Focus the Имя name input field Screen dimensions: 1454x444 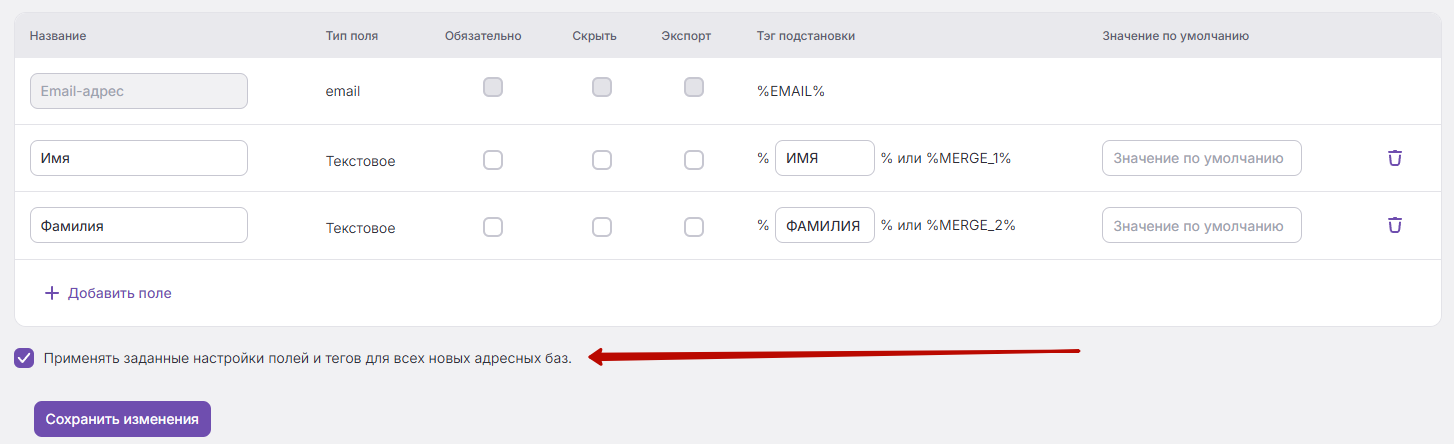click(139, 158)
